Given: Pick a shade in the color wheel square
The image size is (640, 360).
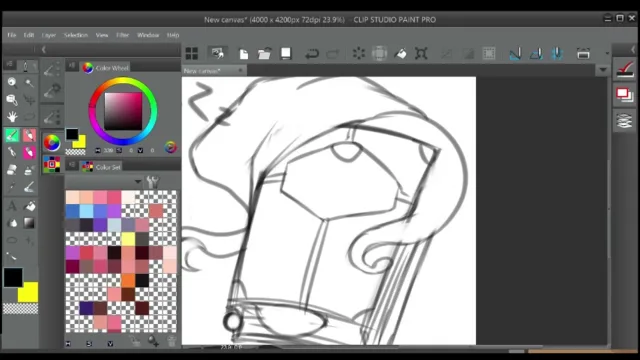Looking at the screenshot, I should [123, 111].
